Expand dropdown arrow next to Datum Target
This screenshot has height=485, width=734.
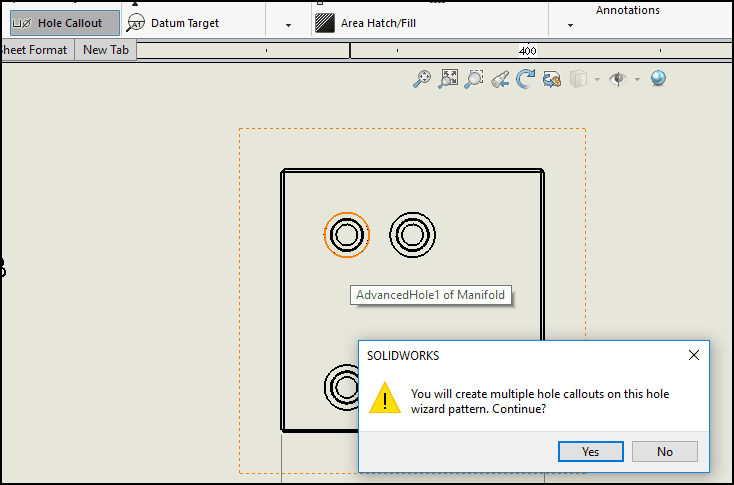288,25
